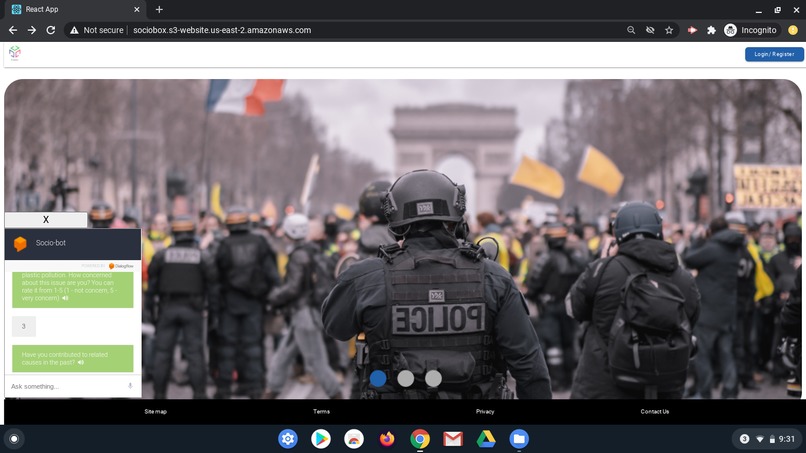806x453 pixels.
Task: Open the Site map footer link
Action: coord(156,411)
